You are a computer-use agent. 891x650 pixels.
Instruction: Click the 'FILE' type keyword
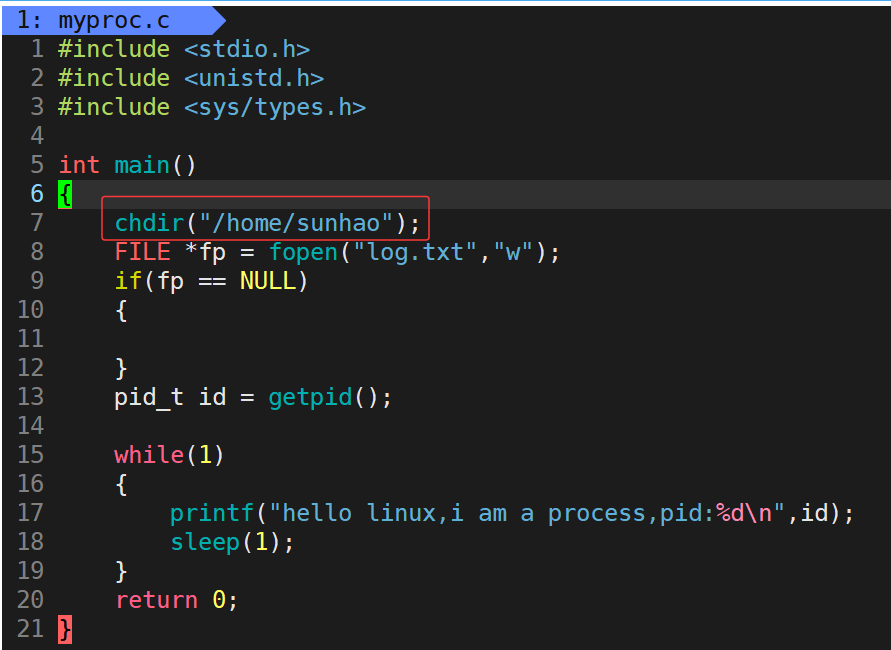point(142,252)
